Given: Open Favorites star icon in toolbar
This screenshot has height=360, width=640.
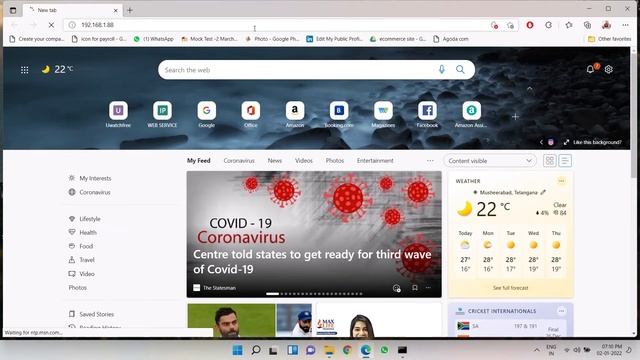Looking at the screenshot, I should tap(569, 25).
